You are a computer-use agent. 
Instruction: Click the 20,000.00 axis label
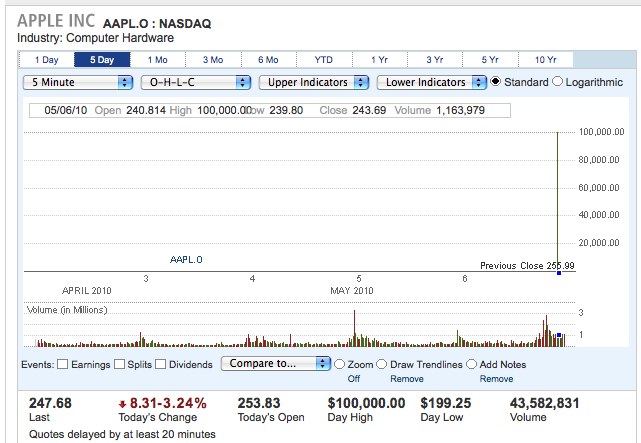(x=599, y=243)
